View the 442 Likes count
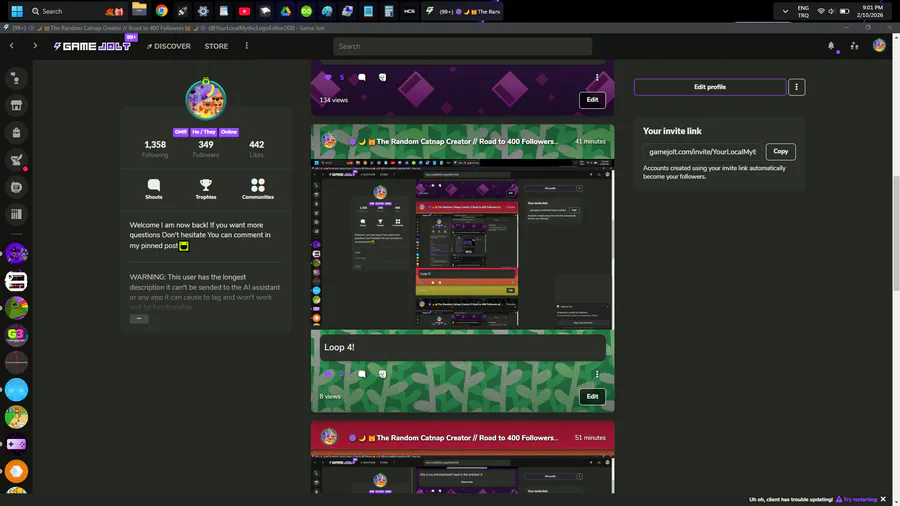 point(257,149)
